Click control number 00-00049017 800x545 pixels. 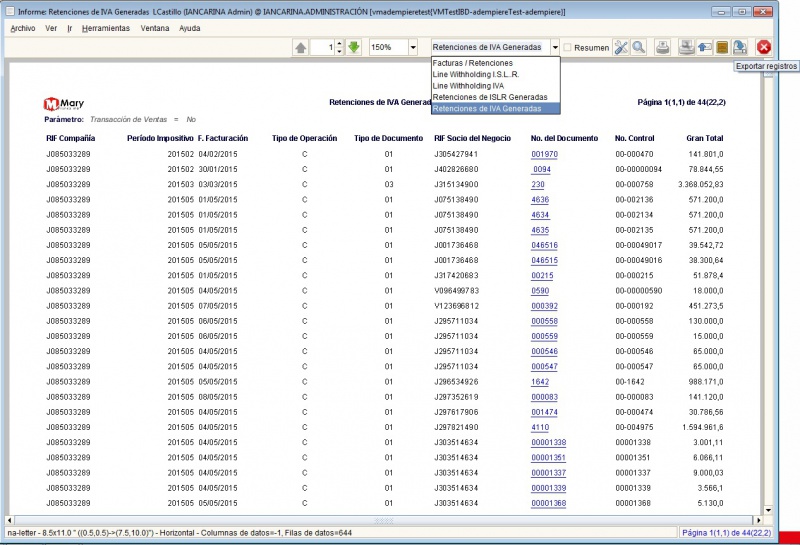tap(638, 245)
